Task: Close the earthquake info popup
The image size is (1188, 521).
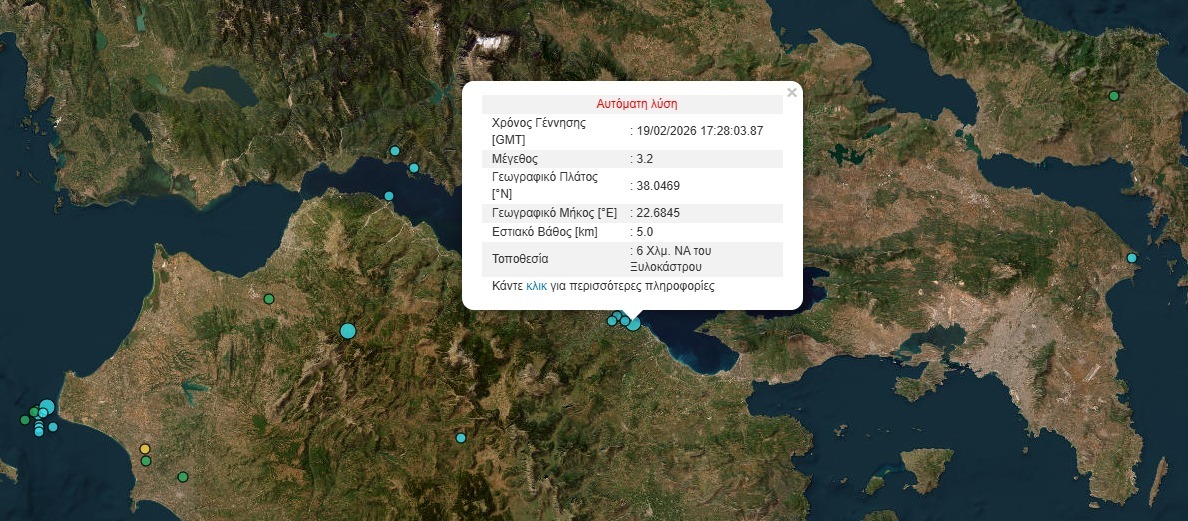Action: coord(792,93)
